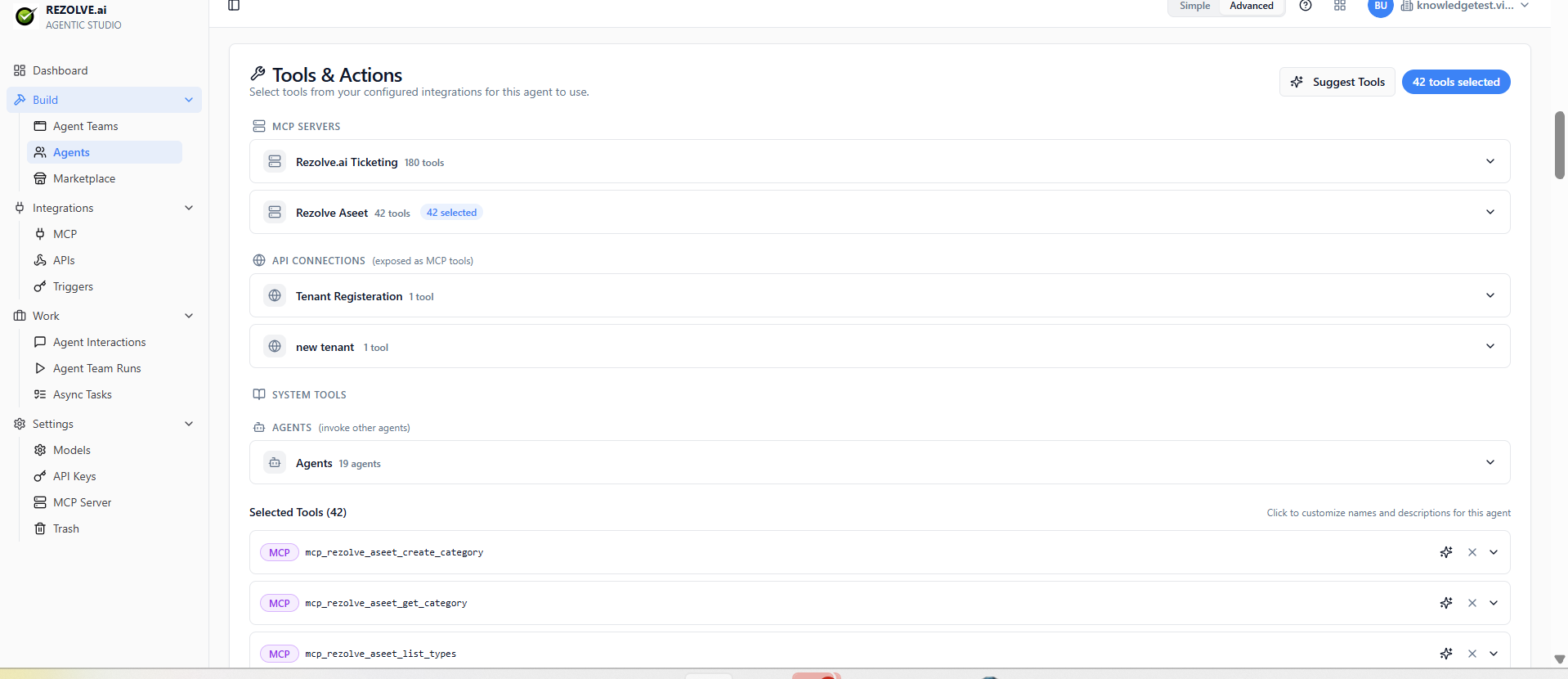The image size is (1568, 679).
Task: Click the Tools & Actions wrench icon
Action: (x=258, y=74)
